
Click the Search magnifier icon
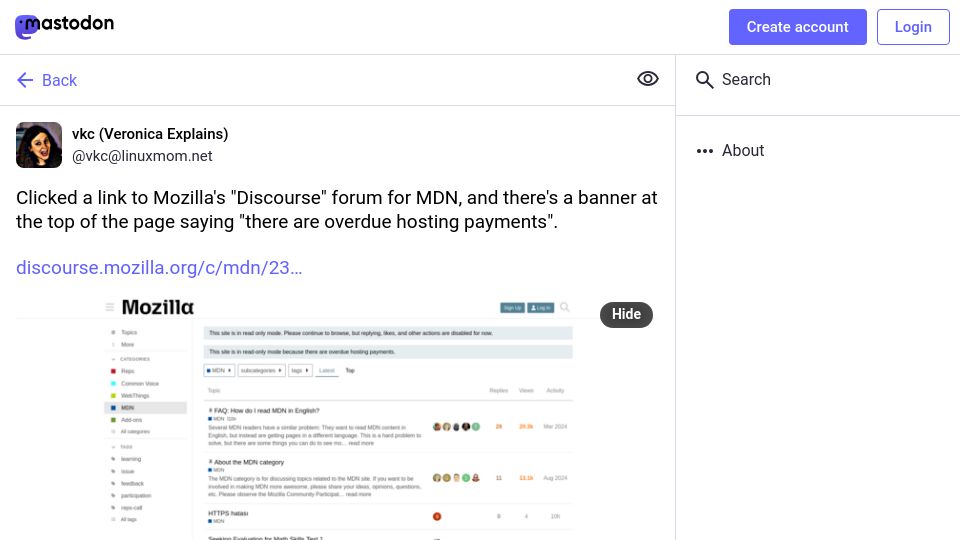704,80
